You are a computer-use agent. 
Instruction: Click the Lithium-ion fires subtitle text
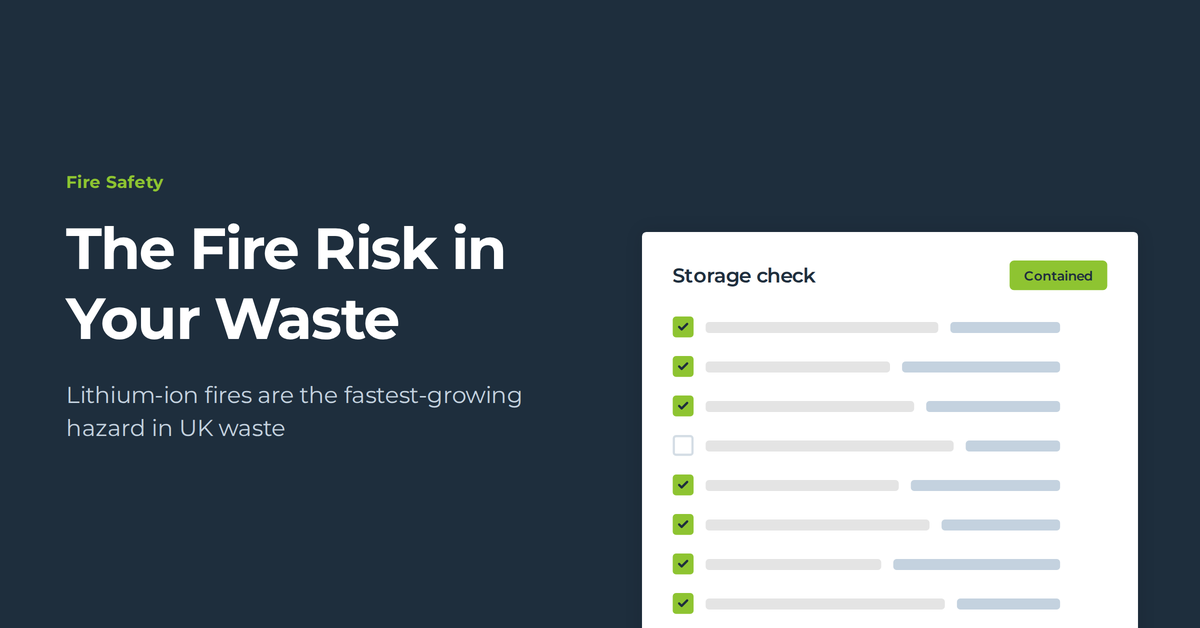tap(294, 412)
